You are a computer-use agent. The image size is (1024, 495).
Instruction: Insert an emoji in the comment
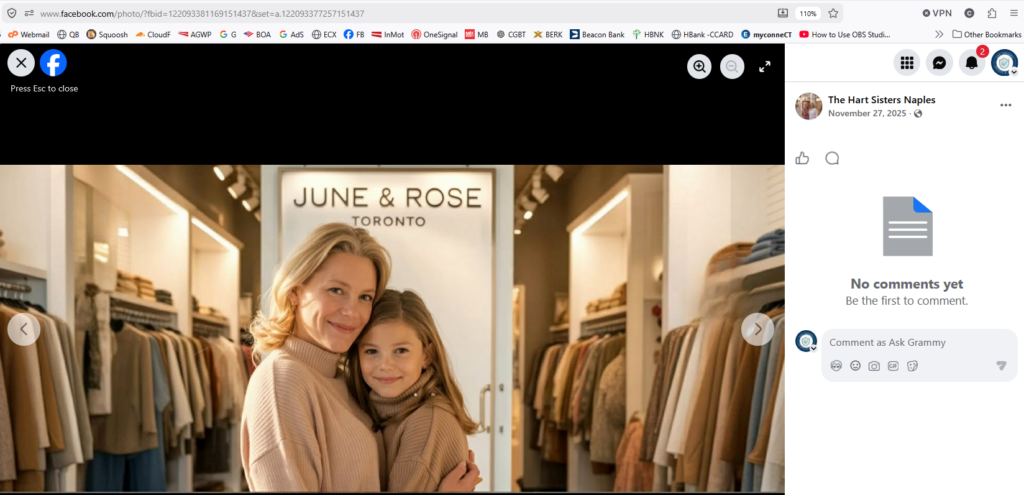click(856, 366)
